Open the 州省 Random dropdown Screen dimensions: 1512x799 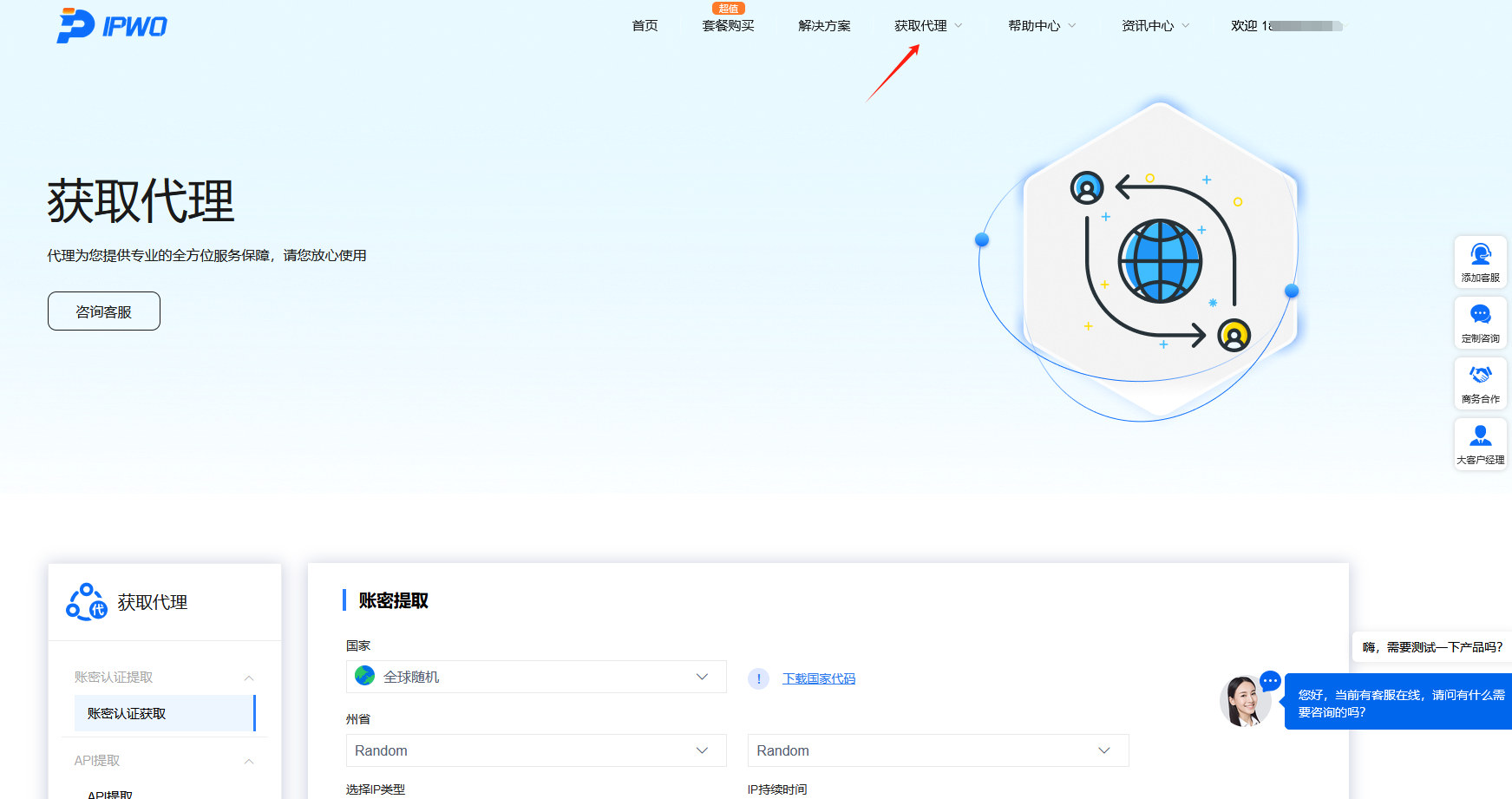pyautogui.click(x=535, y=750)
